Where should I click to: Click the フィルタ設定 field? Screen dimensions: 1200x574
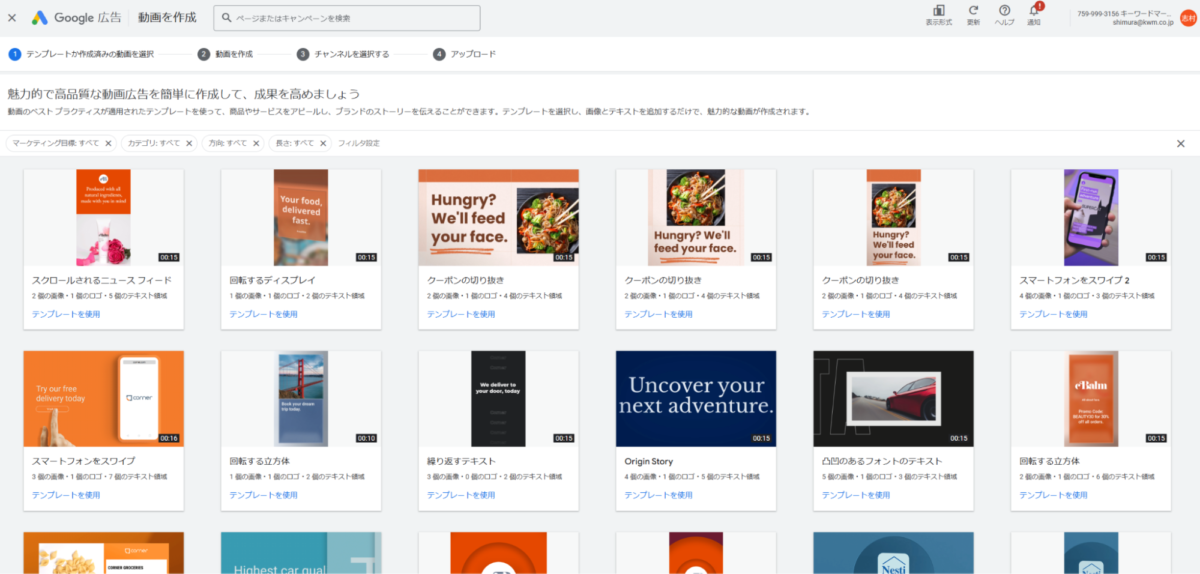[359, 143]
